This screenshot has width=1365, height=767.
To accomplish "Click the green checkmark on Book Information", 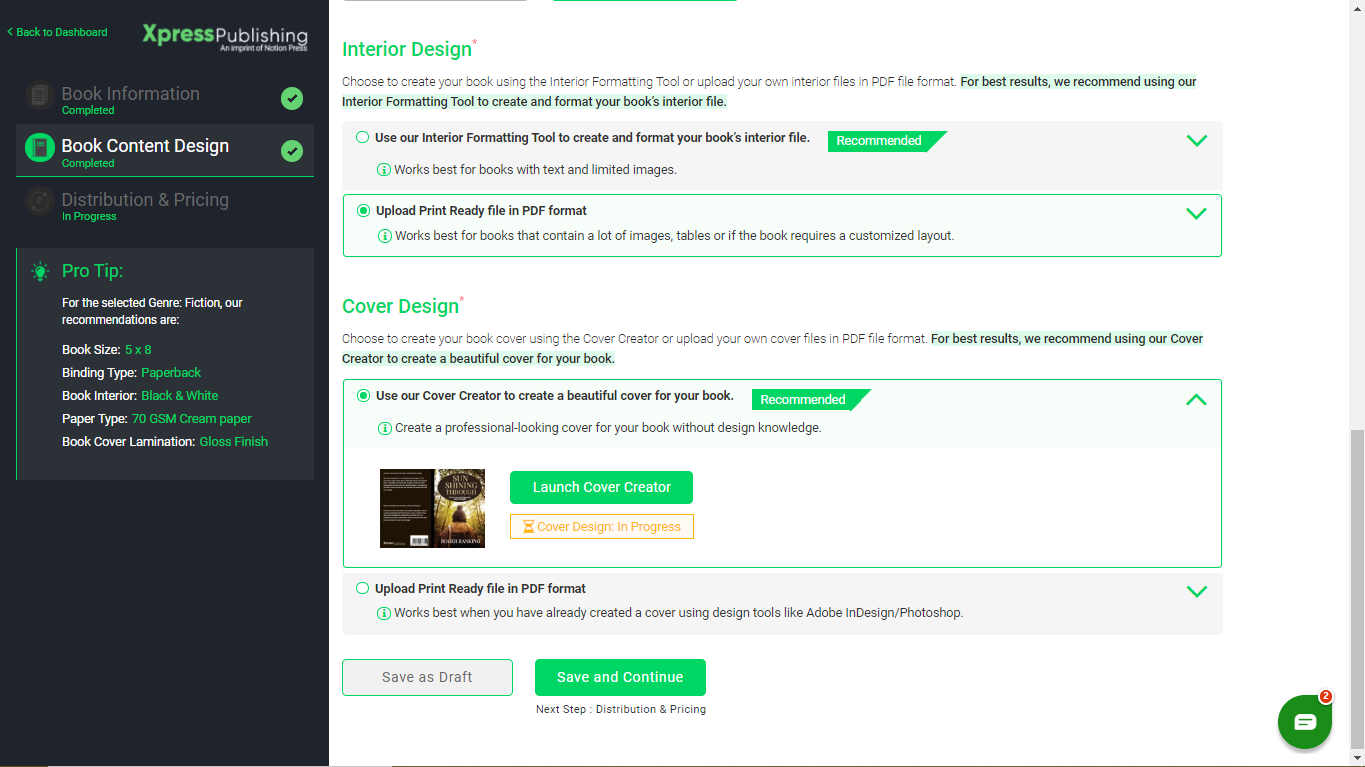I will click(292, 98).
